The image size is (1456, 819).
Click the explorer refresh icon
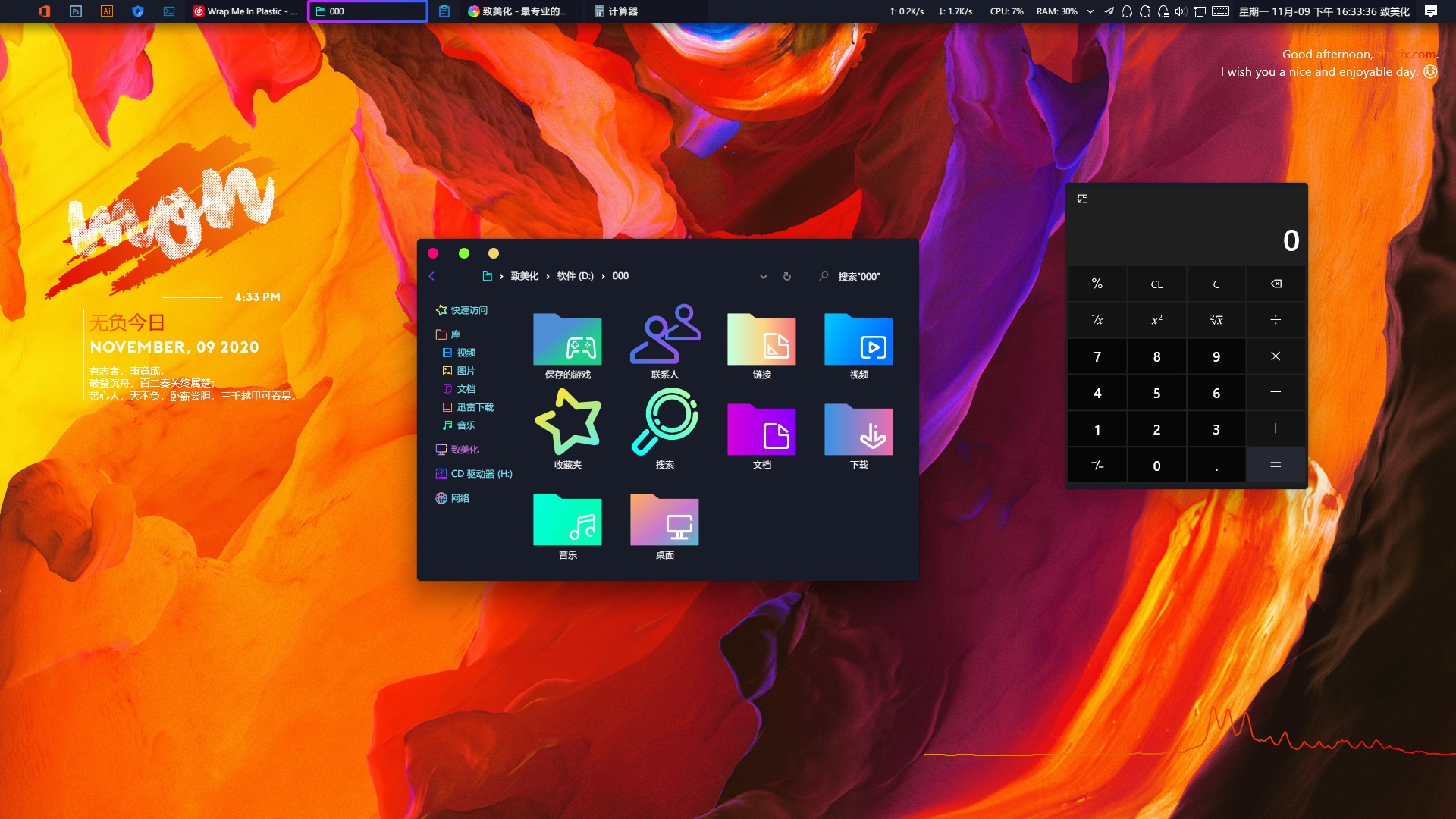(x=787, y=276)
